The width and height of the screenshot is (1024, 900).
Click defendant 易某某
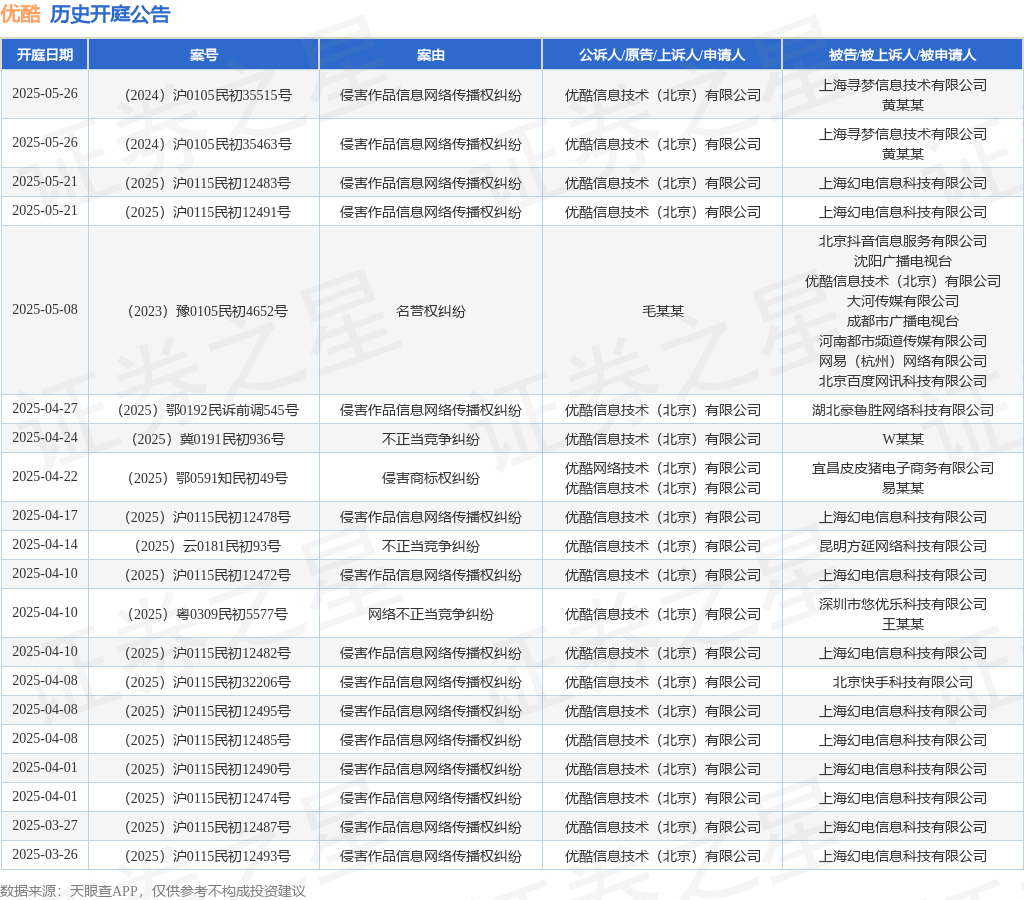click(x=903, y=488)
